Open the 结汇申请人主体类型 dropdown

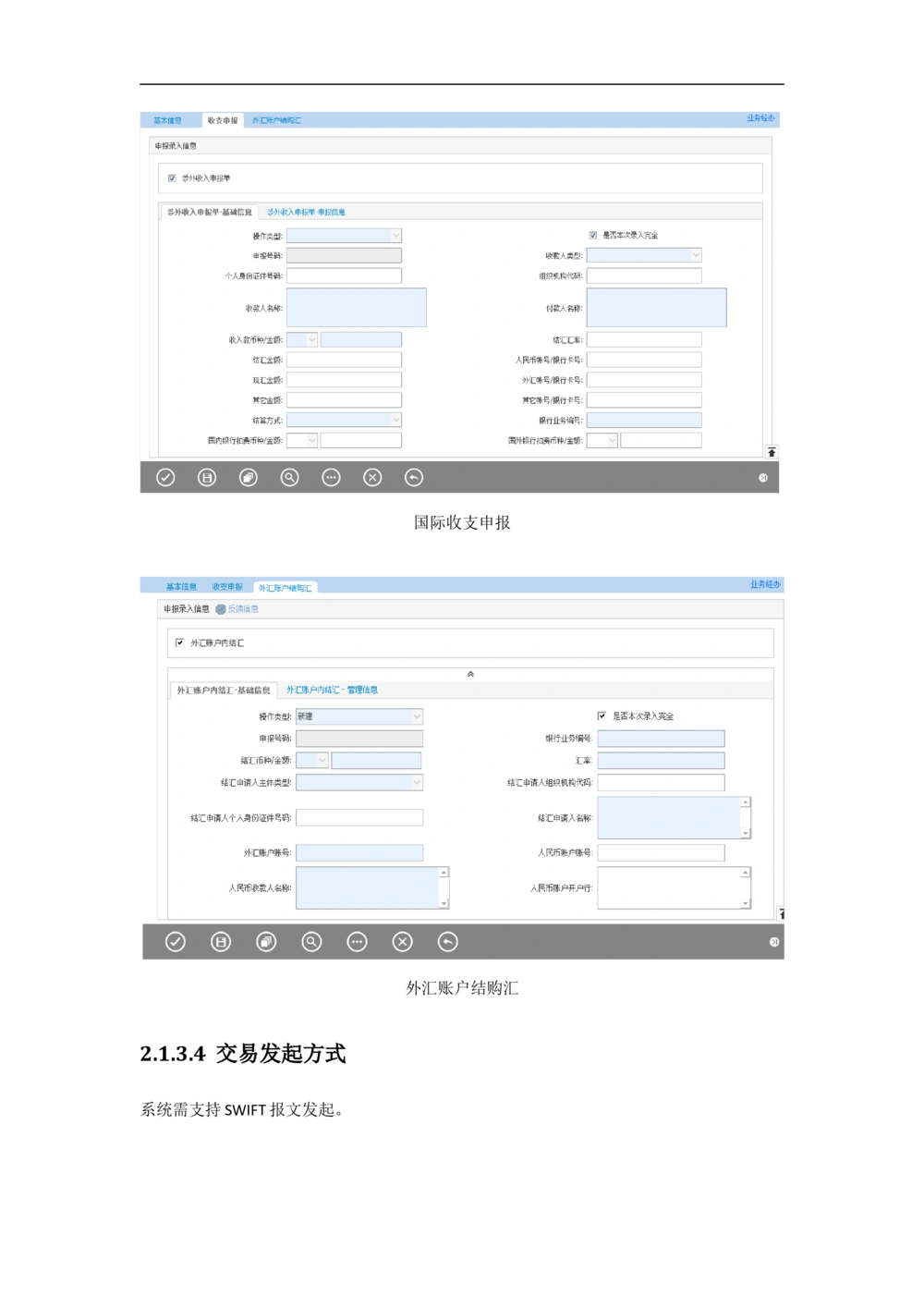pyautogui.click(x=417, y=783)
